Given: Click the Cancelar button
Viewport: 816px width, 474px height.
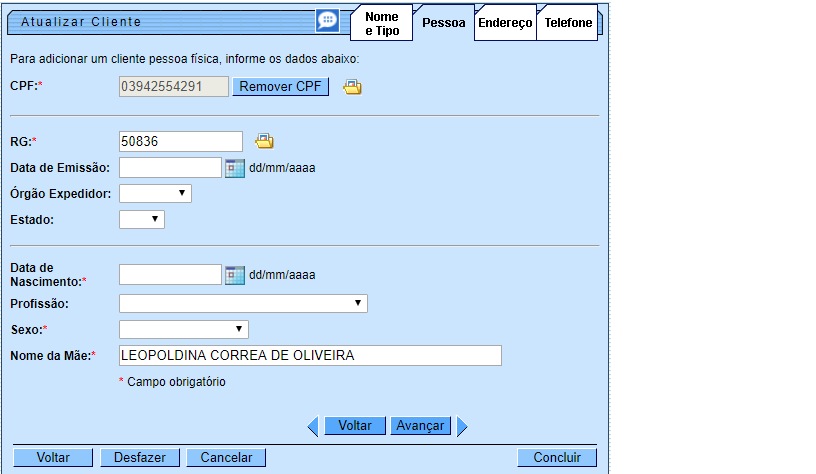Looking at the screenshot, I should click(226, 457).
